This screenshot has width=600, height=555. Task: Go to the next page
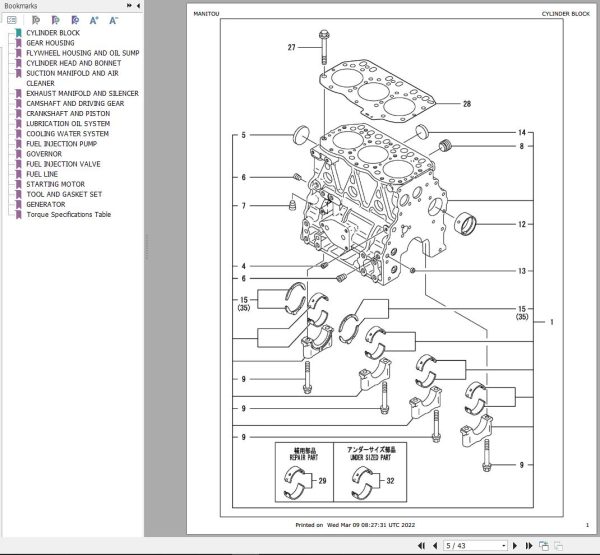[515, 546]
